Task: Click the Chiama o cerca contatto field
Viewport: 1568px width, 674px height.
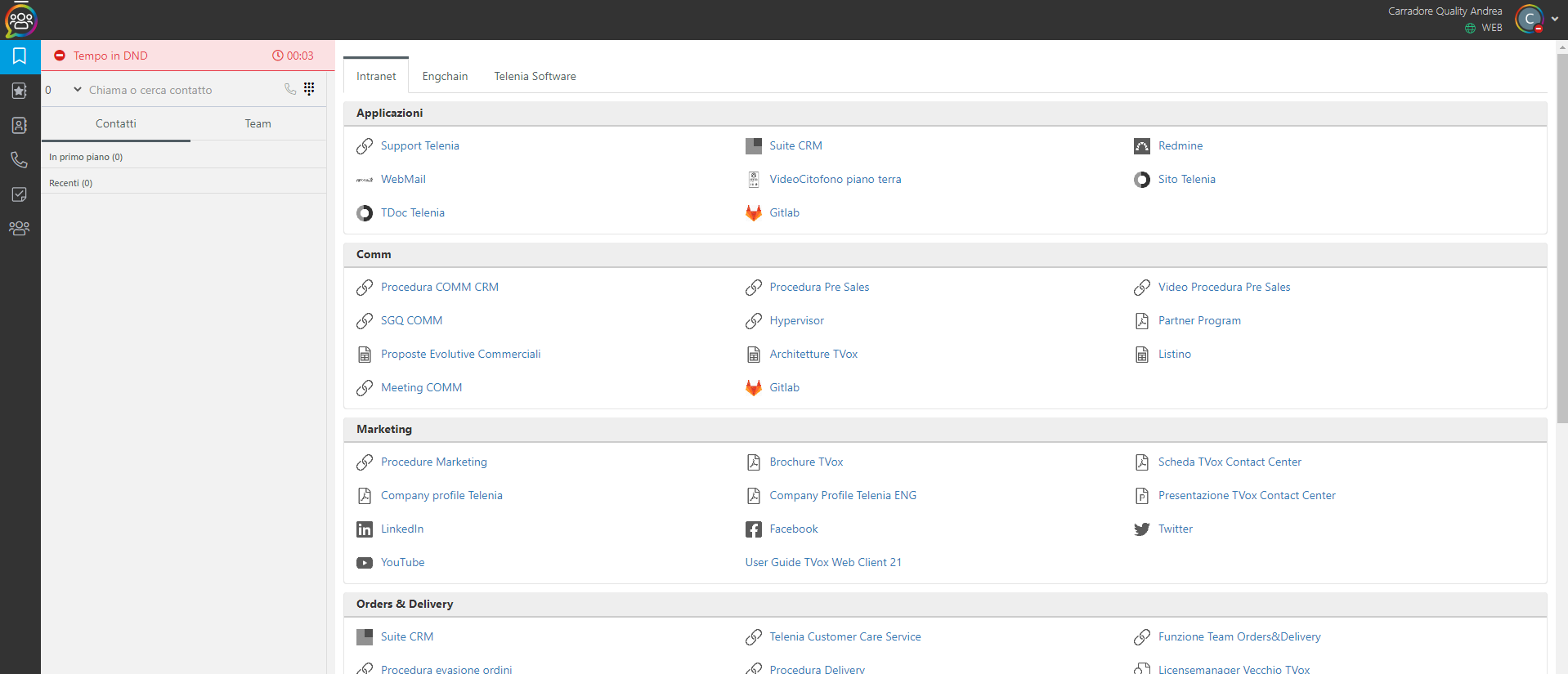Action: point(184,90)
